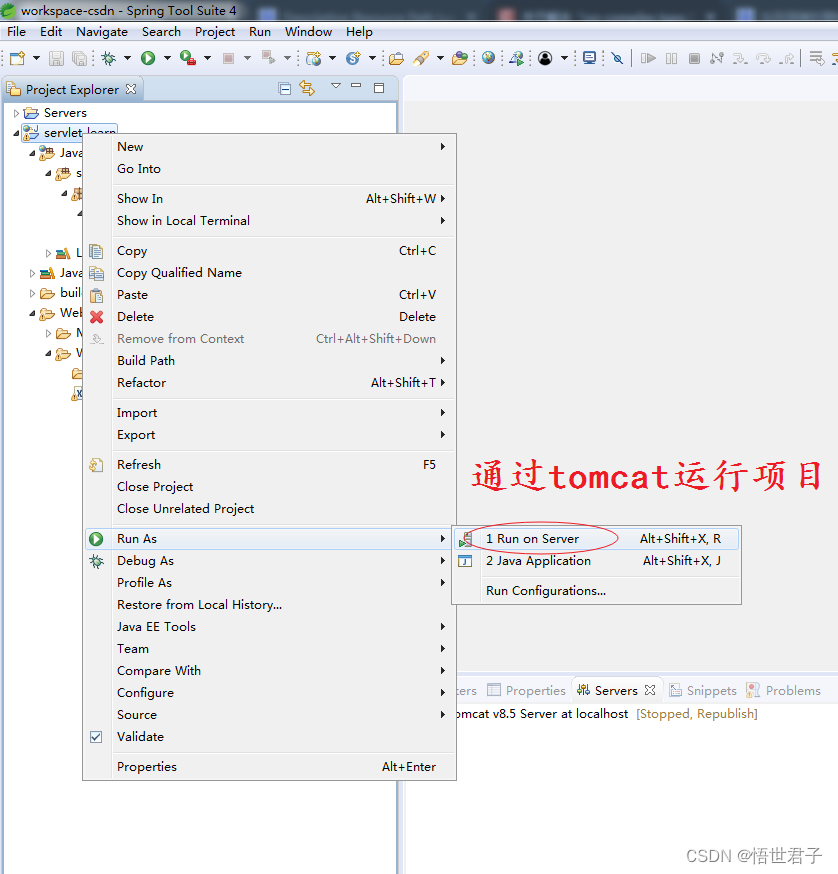The width and height of the screenshot is (838, 874).
Task: Expand the New submenu arrow
Action: [443, 147]
